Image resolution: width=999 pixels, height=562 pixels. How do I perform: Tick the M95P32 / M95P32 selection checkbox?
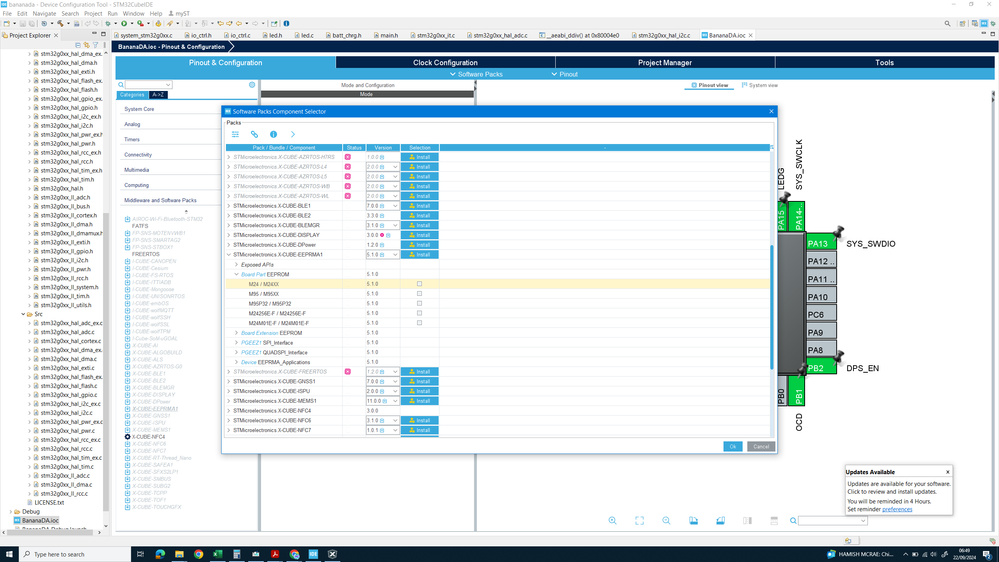click(x=419, y=303)
